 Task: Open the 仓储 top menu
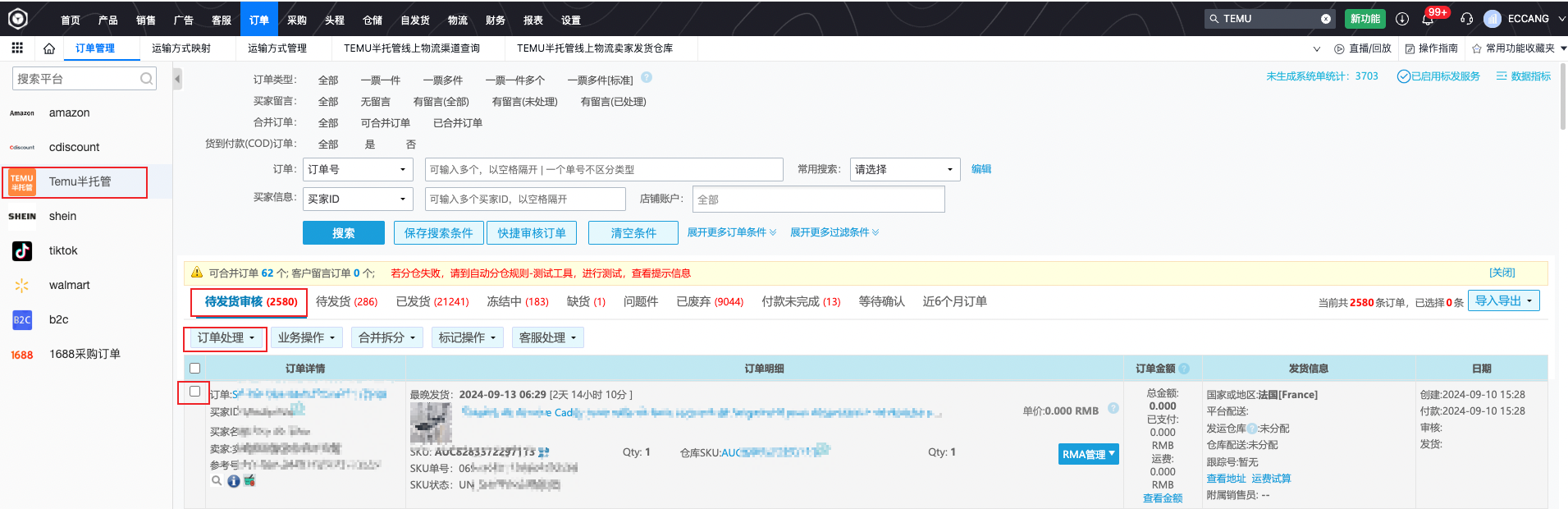pos(373,20)
